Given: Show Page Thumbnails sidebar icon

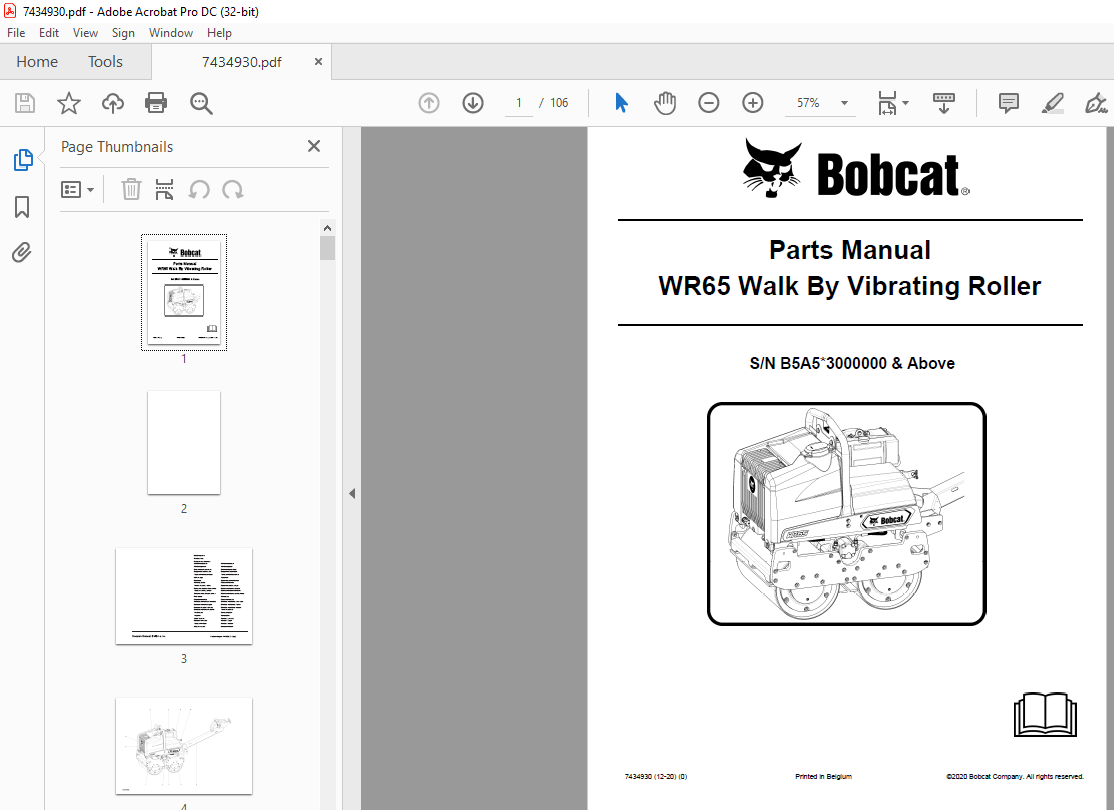Looking at the screenshot, I should (x=23, y=160).
